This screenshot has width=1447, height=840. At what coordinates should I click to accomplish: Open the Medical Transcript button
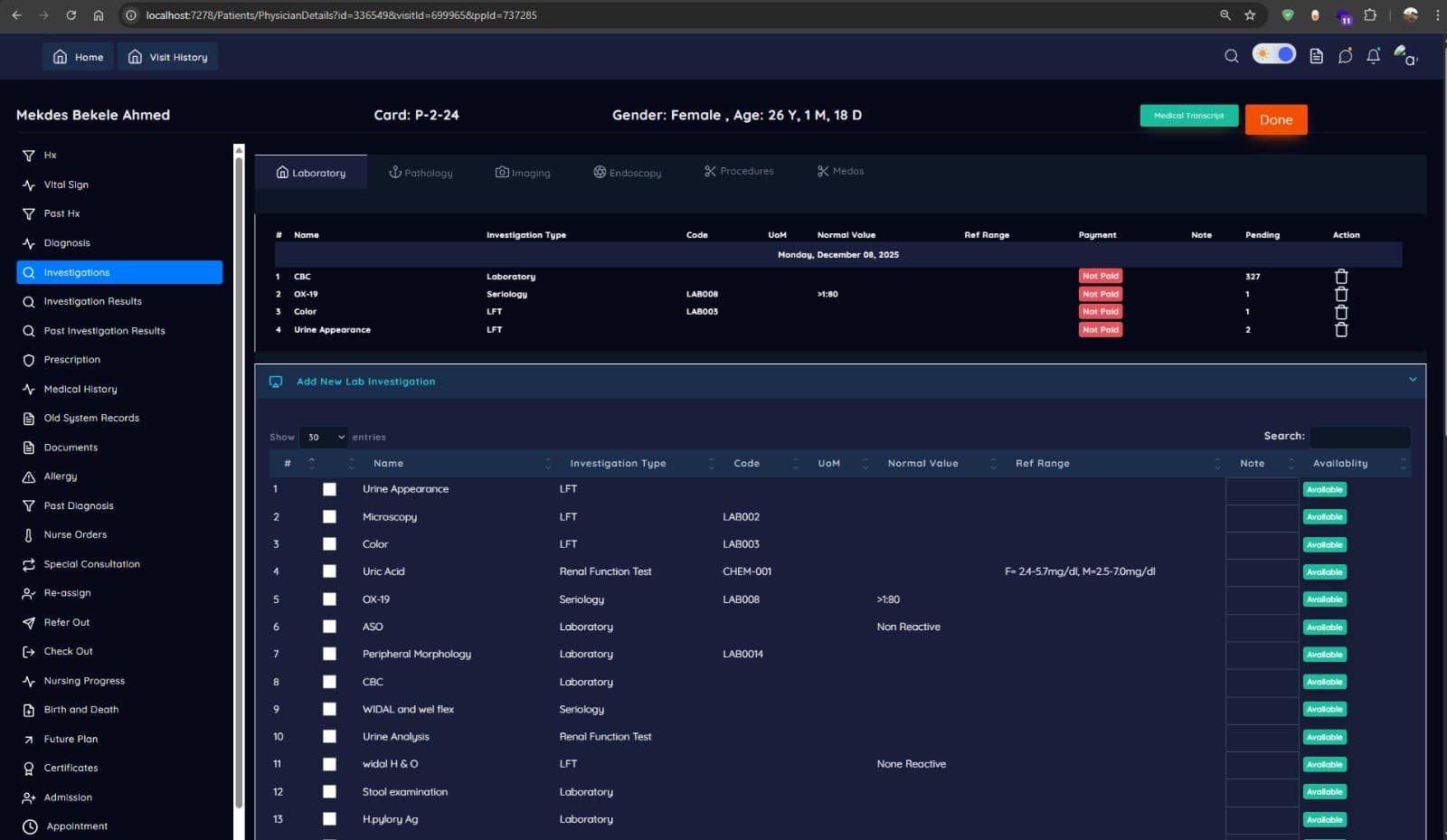1188,116
